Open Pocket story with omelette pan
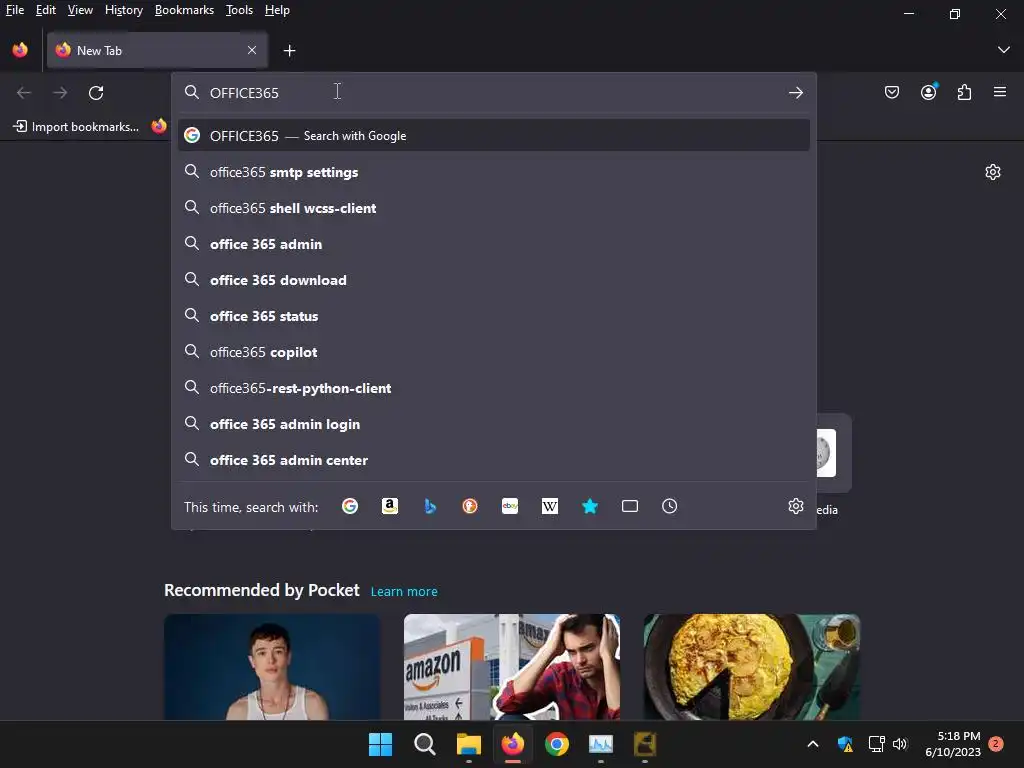The width and height of the screenshot is (1024, 768). pyautogui.click(x=752, y=667)
